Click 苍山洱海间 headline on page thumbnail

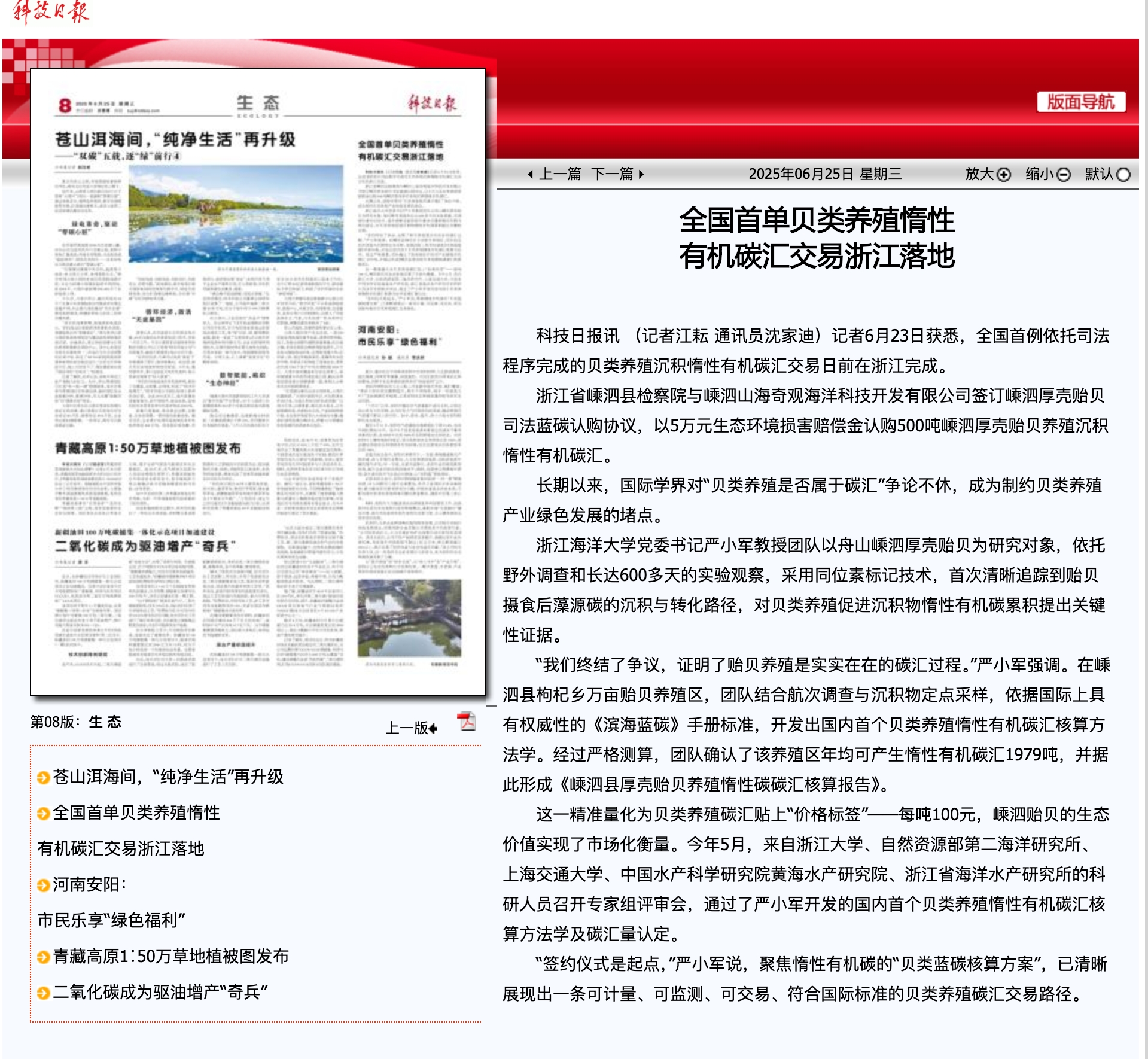click(175, 139)
